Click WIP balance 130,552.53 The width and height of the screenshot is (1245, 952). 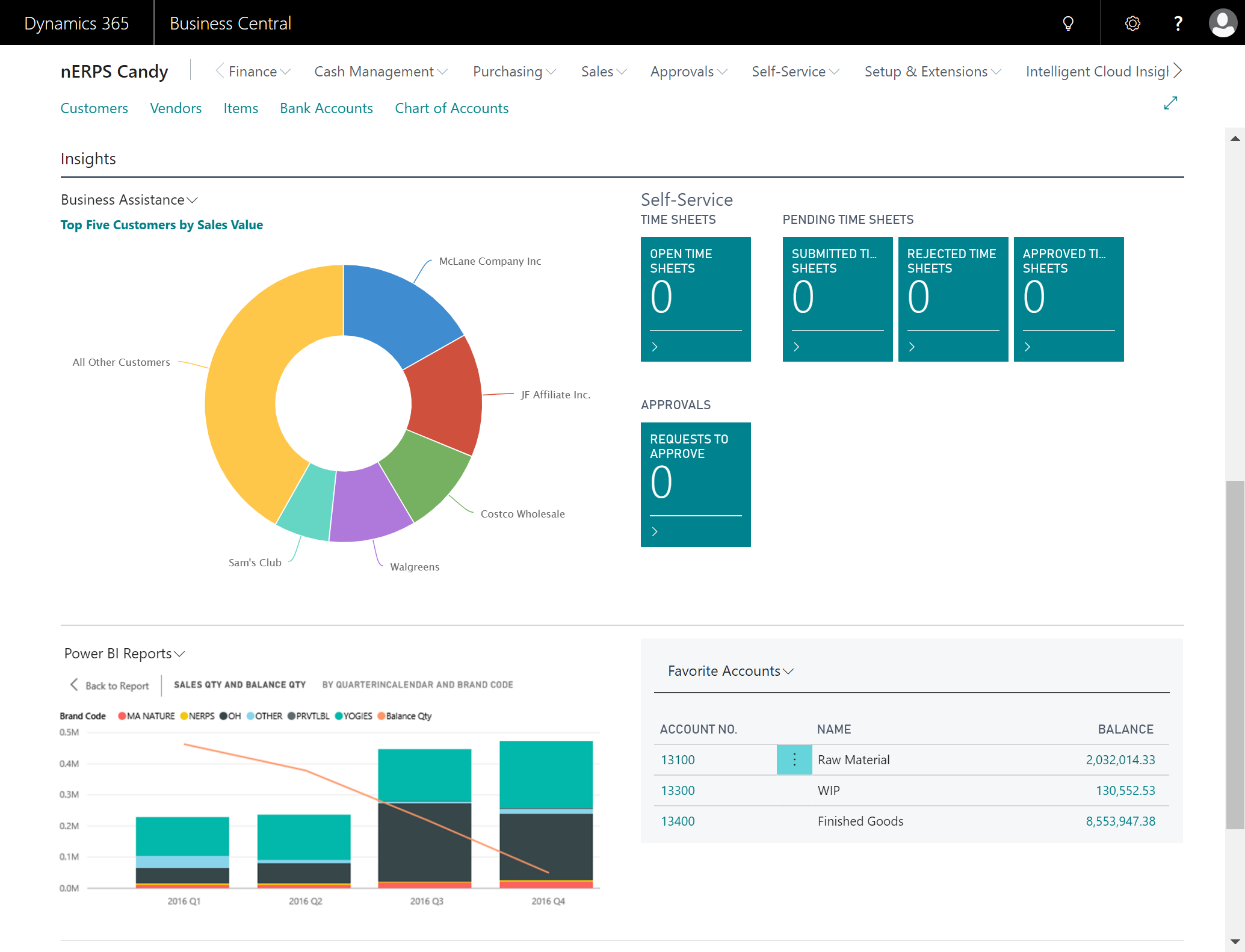click(x=1125, y=791)
